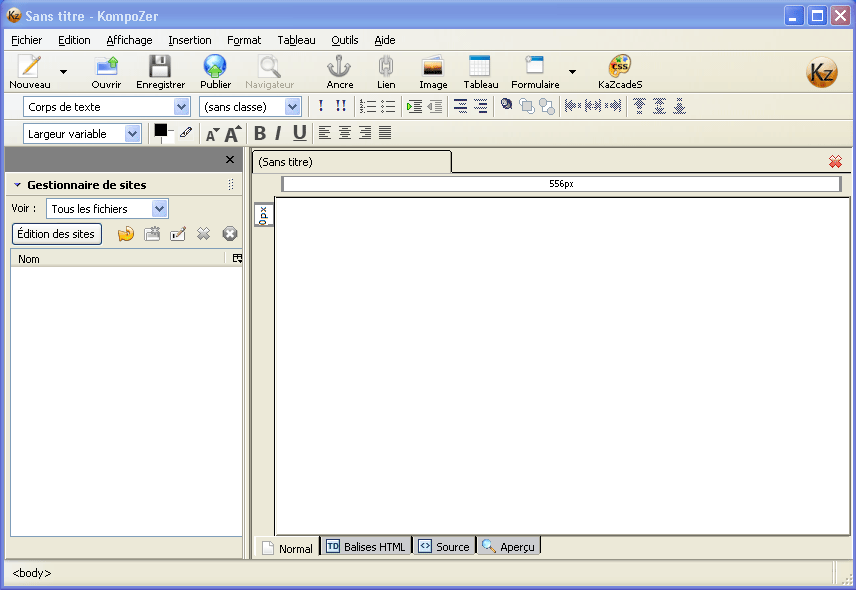Toggle bold formatting
The height and width of the screenshot is (590, 856).
[260, 133]
